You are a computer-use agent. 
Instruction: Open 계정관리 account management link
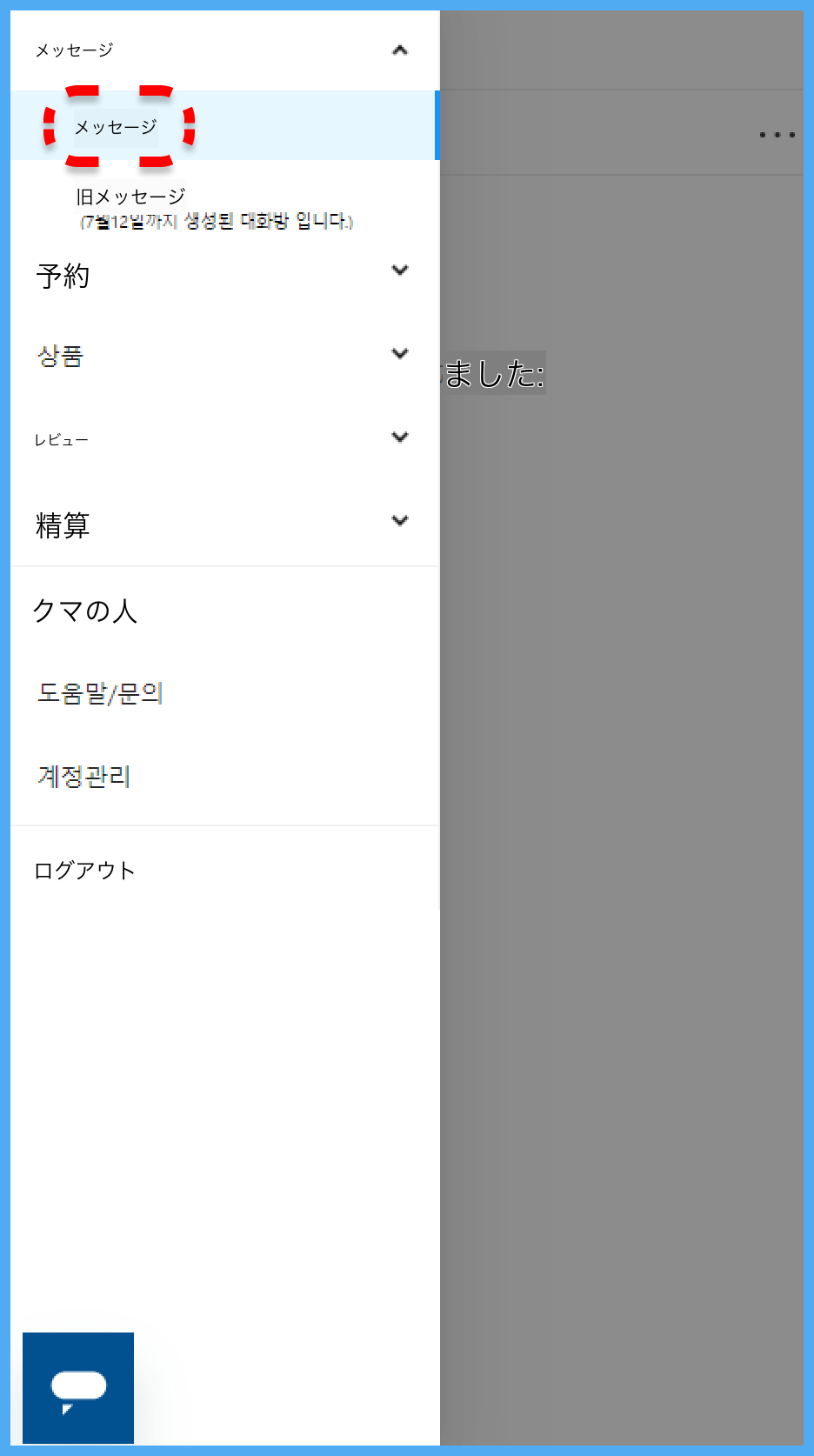tap(83, 776)
